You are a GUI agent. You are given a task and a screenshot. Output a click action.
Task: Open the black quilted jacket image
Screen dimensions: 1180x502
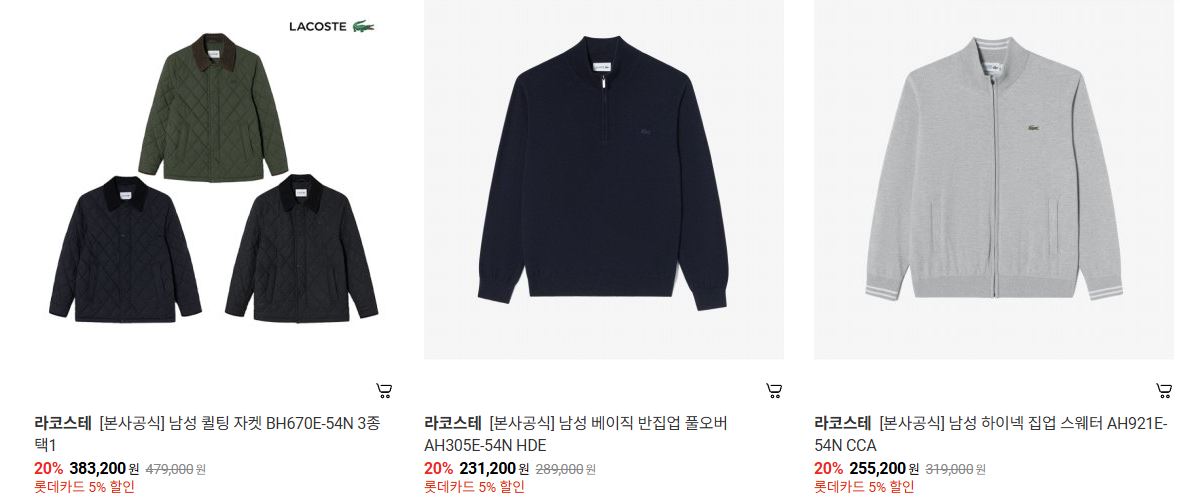pos(301,248)
